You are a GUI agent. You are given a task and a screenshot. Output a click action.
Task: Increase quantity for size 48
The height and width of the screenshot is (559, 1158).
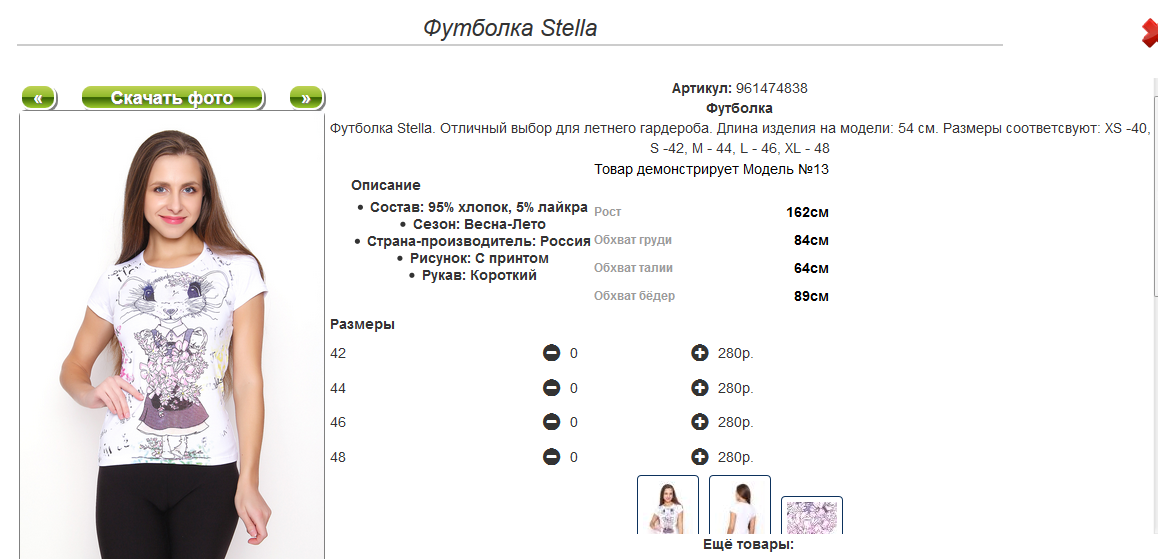point(699,456)
